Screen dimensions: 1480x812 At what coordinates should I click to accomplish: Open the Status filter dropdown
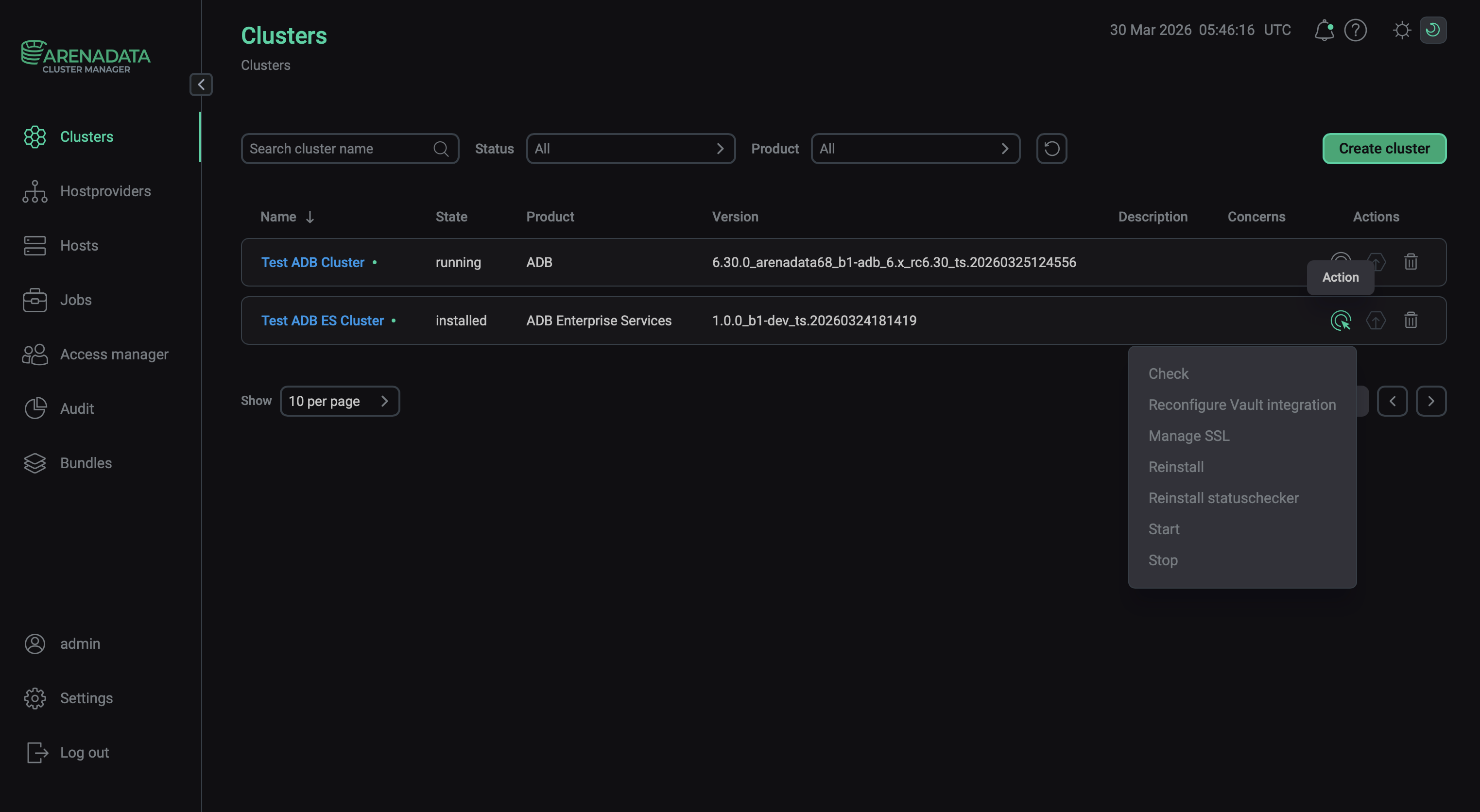(630, 148)
